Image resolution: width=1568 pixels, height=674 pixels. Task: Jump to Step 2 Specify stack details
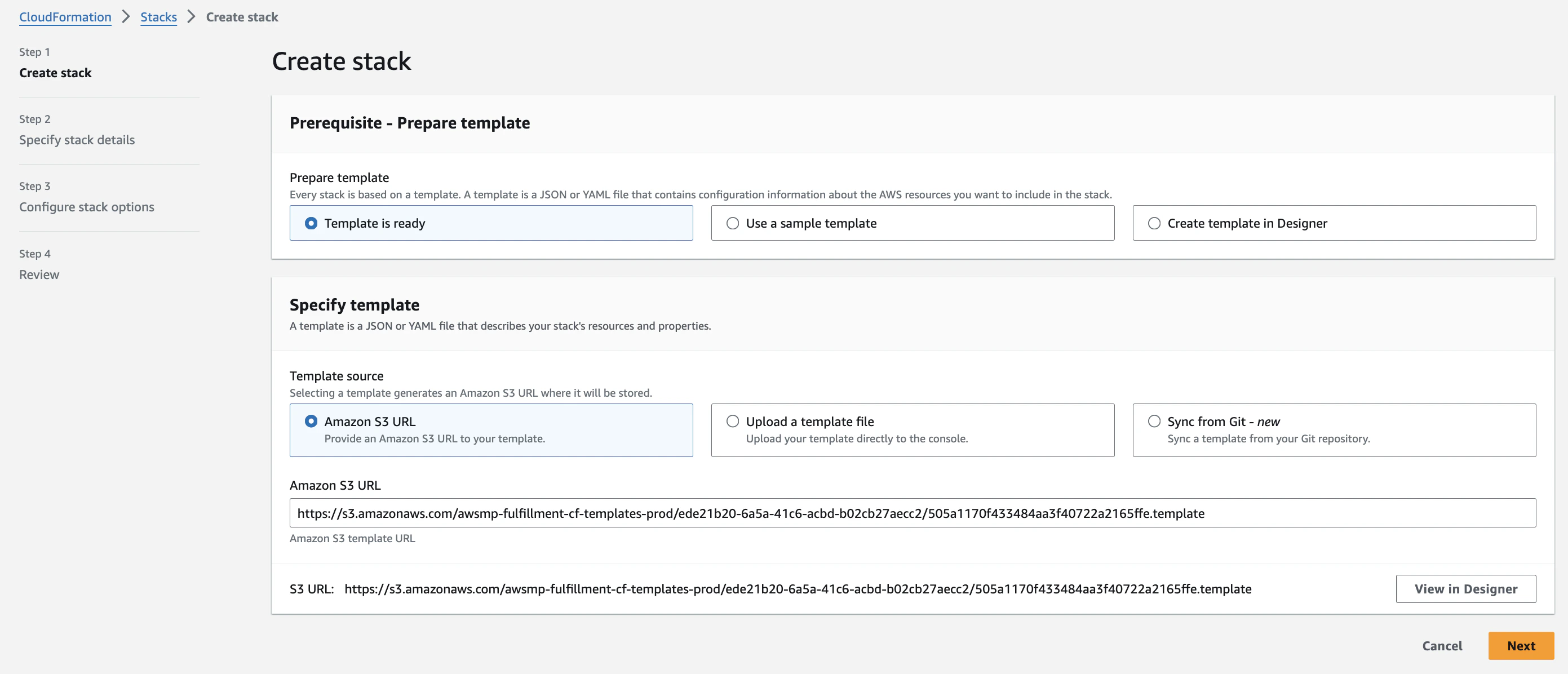tap(77, 140)
